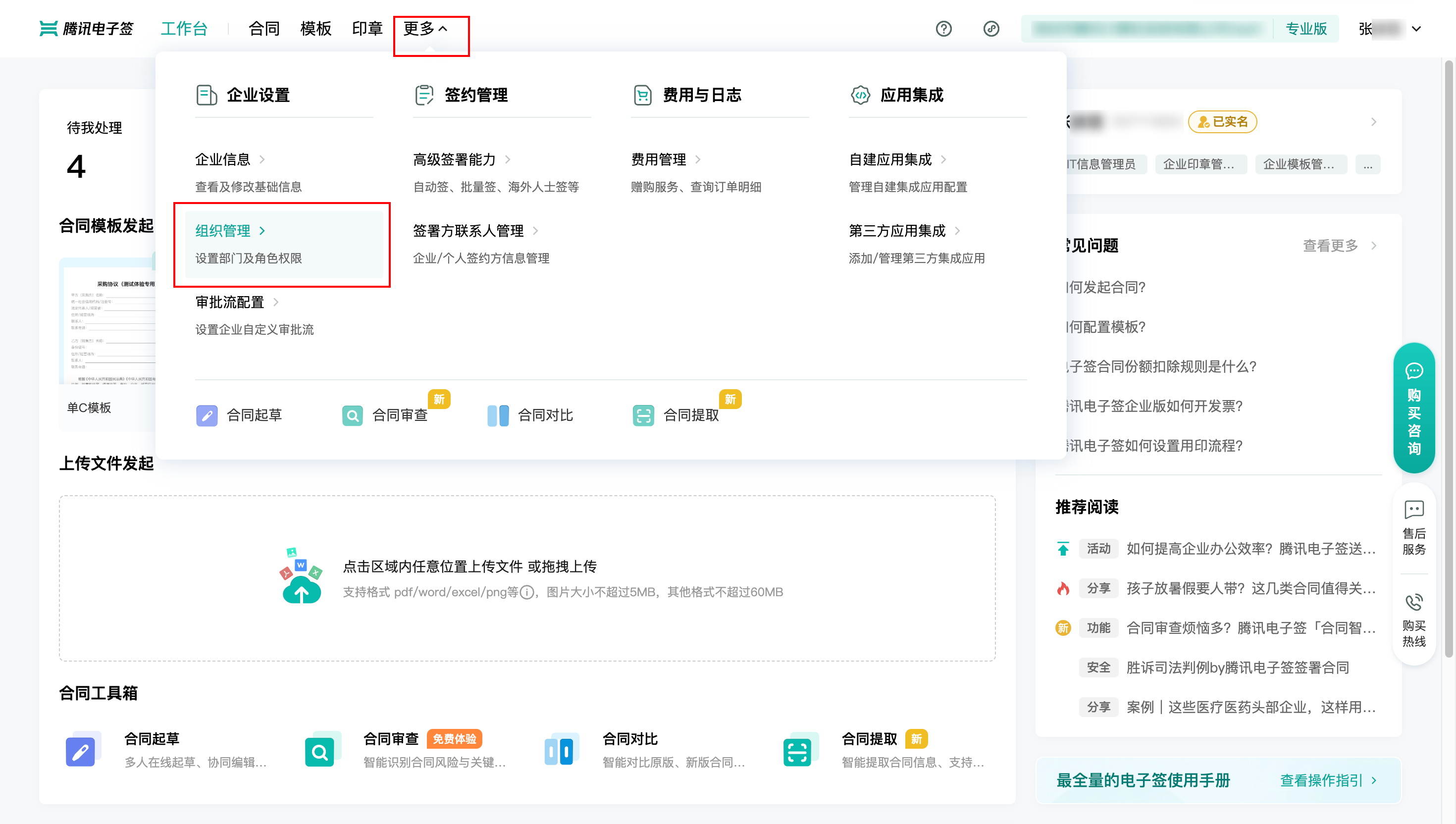Click the 专业版 label
The height and width of the screenshot is (824, 1456).
(x=1305, y=28)
